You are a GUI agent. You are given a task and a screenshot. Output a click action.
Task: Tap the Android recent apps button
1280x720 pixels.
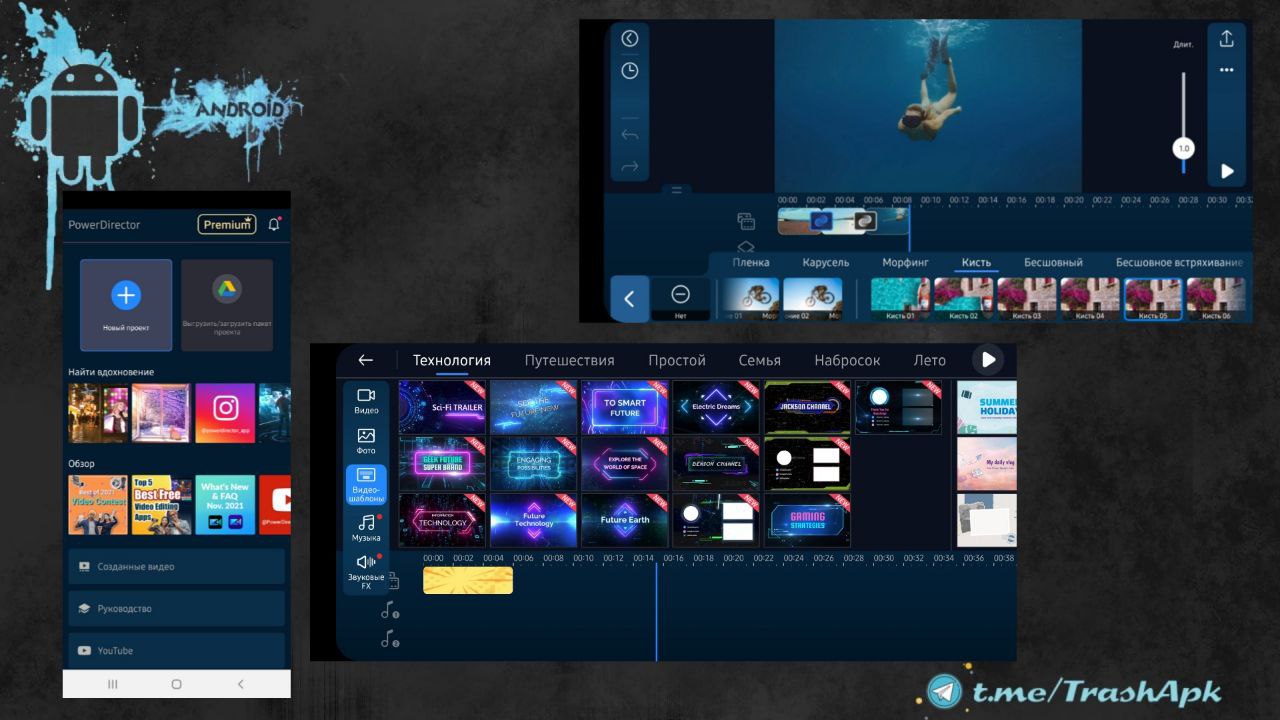pos(112,684)
